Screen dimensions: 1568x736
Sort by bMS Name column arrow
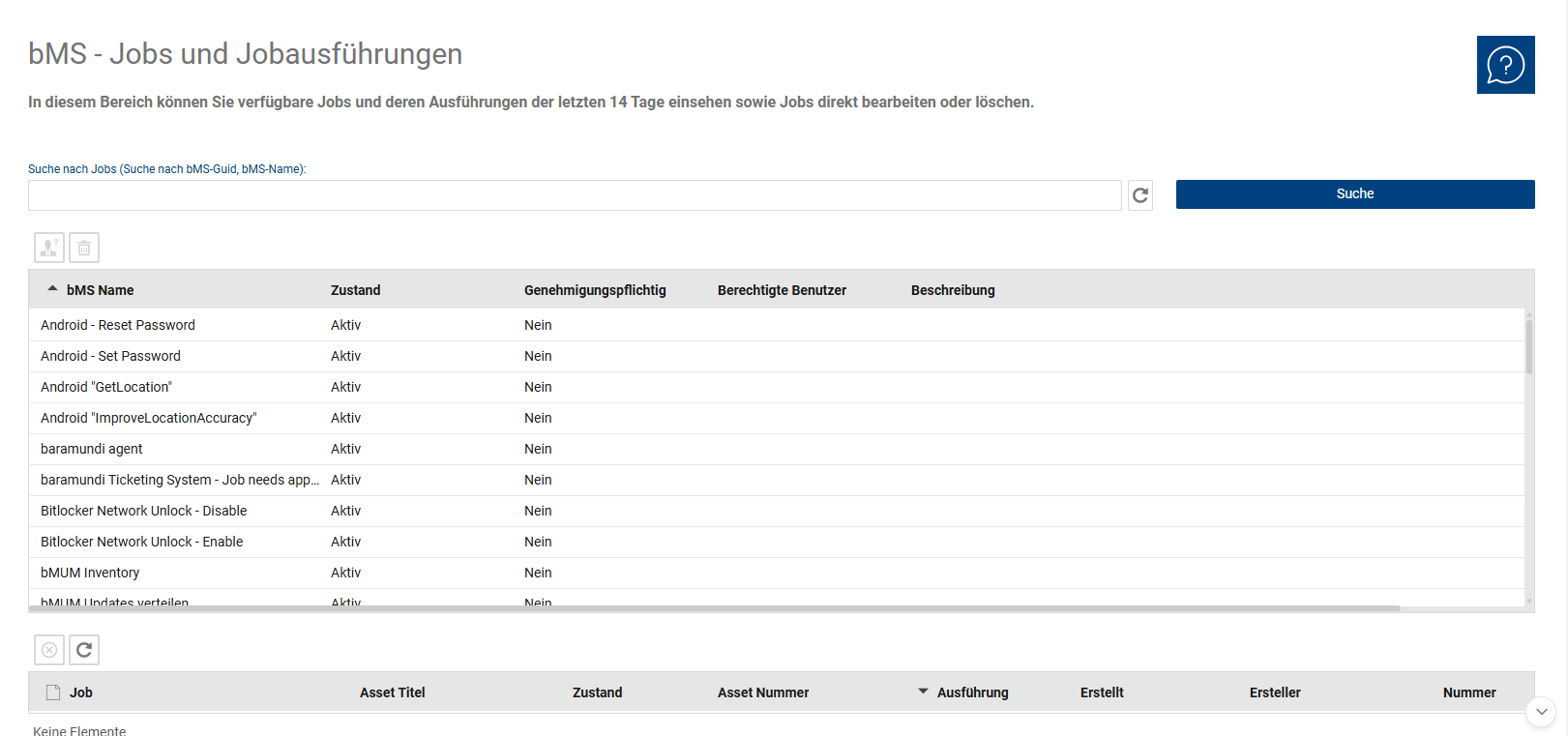52,288
